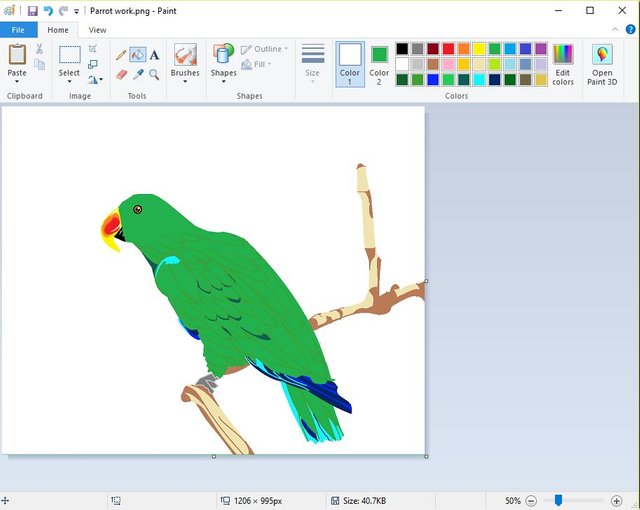Select the Color picker eyedropper tool
Viewport: 640px width, 510px height.
pos(138,74)
